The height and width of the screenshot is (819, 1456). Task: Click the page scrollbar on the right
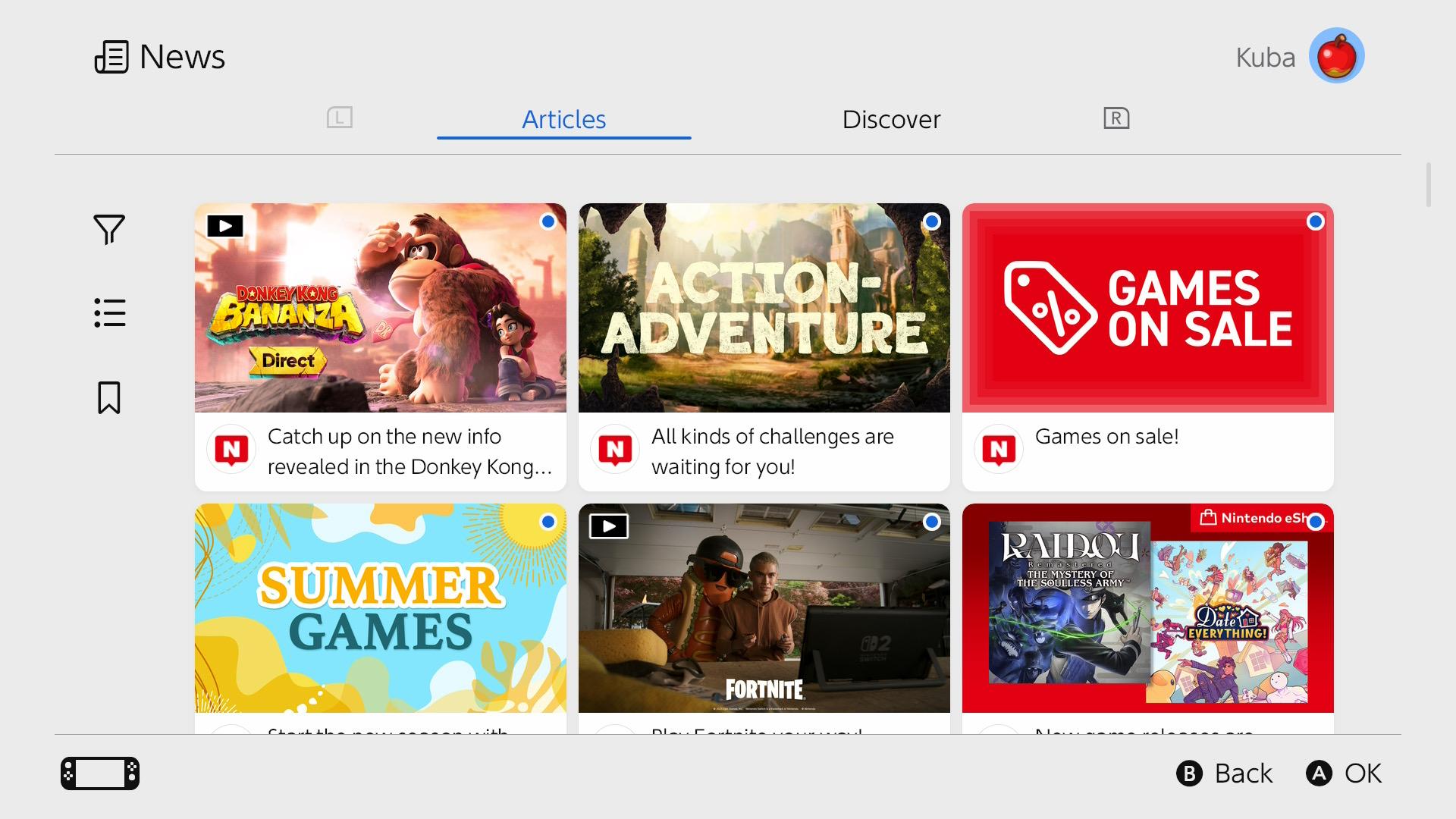[1429, 184]
